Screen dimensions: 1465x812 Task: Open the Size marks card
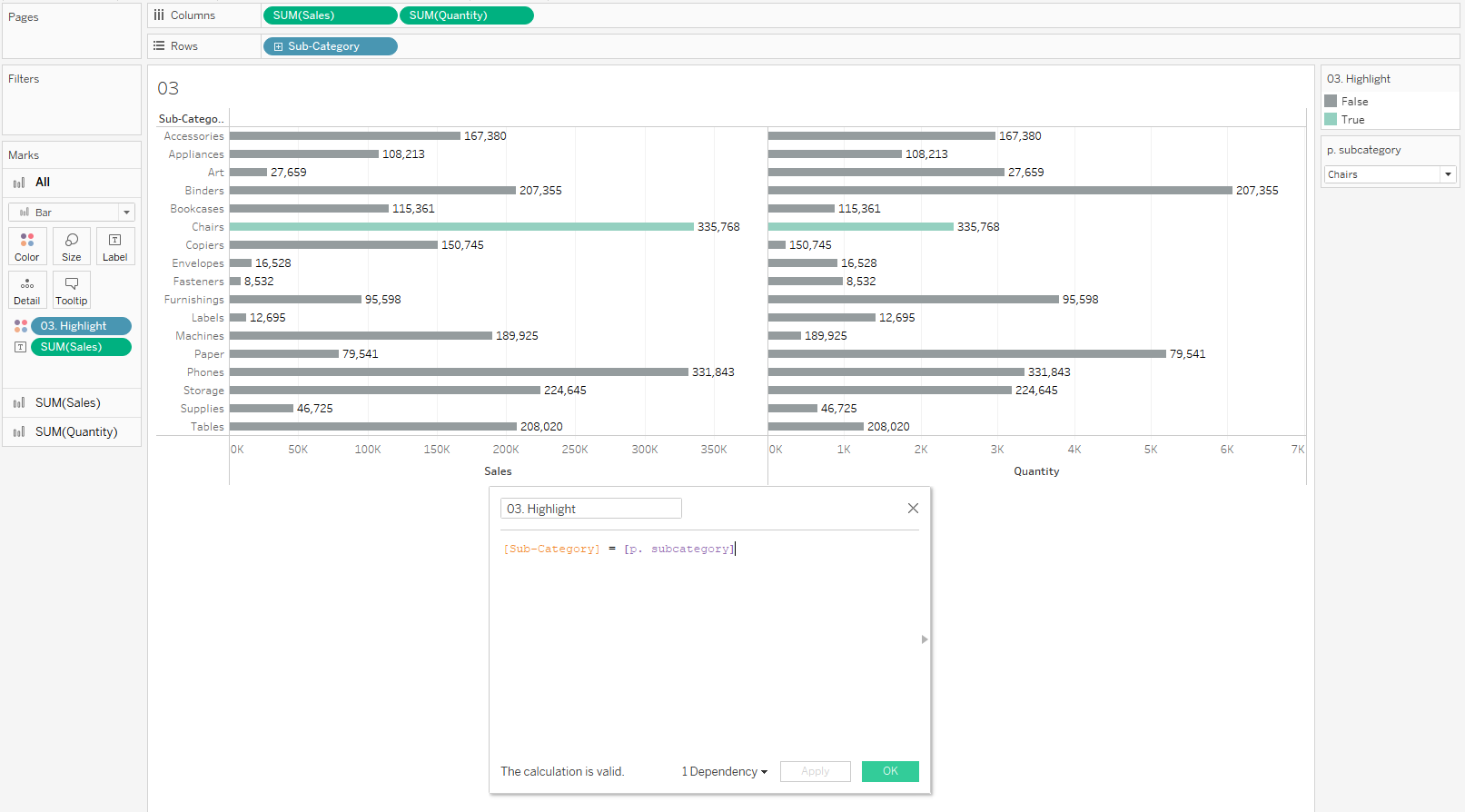click(72, 246)
